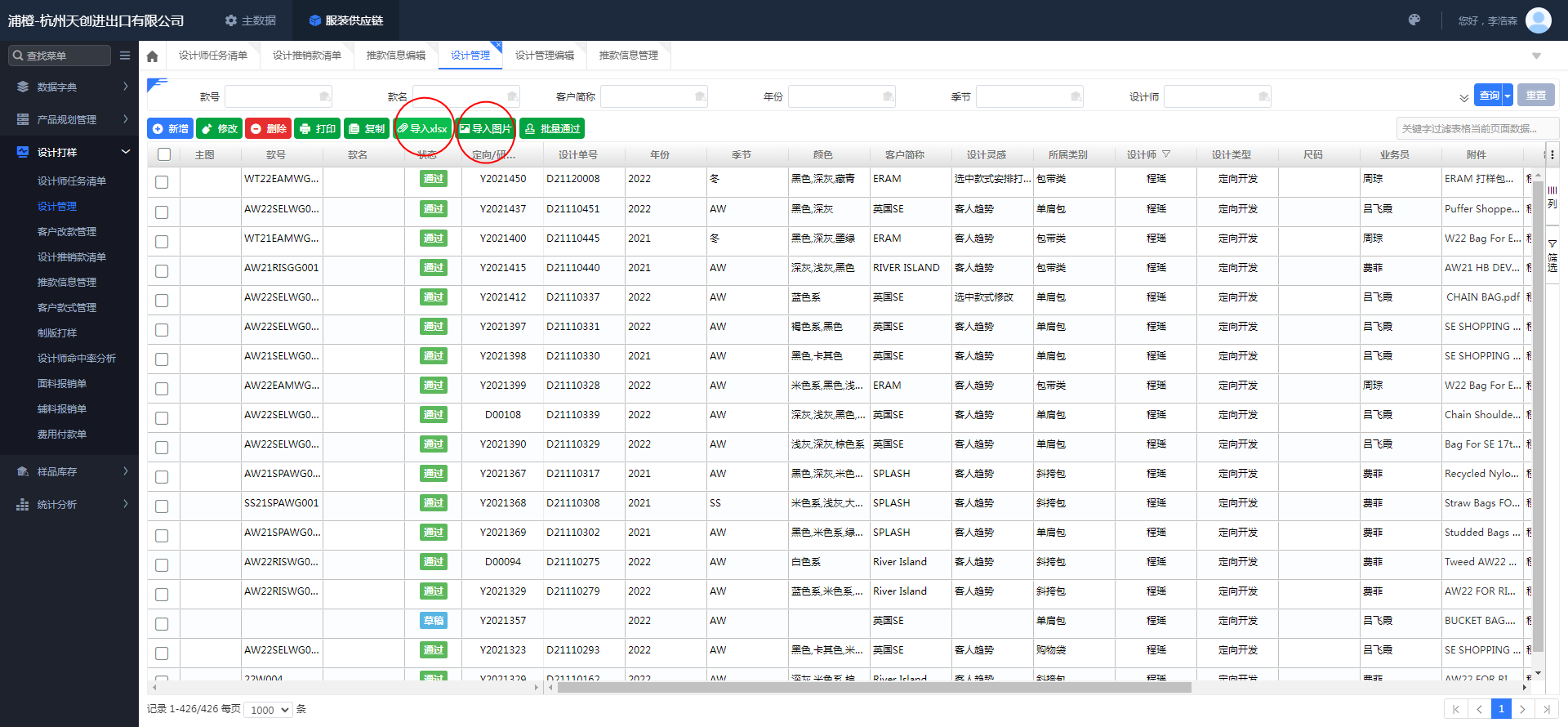Click the 设计师 field lookup icon
The height and width of the screenshot is (727, 1568).
(1263, 96)
